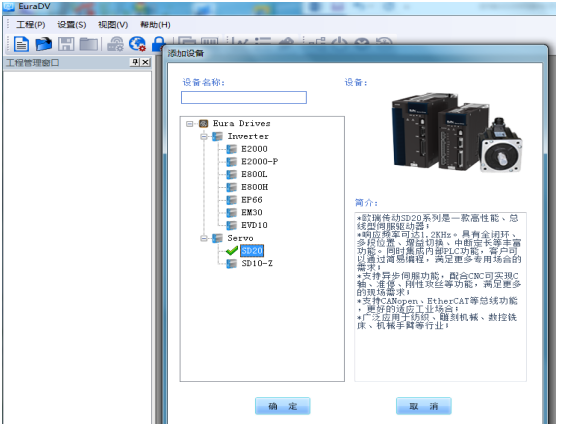The image size is (561, 425).
Task: Click the device name input field
Action: [x=244, y=97]
